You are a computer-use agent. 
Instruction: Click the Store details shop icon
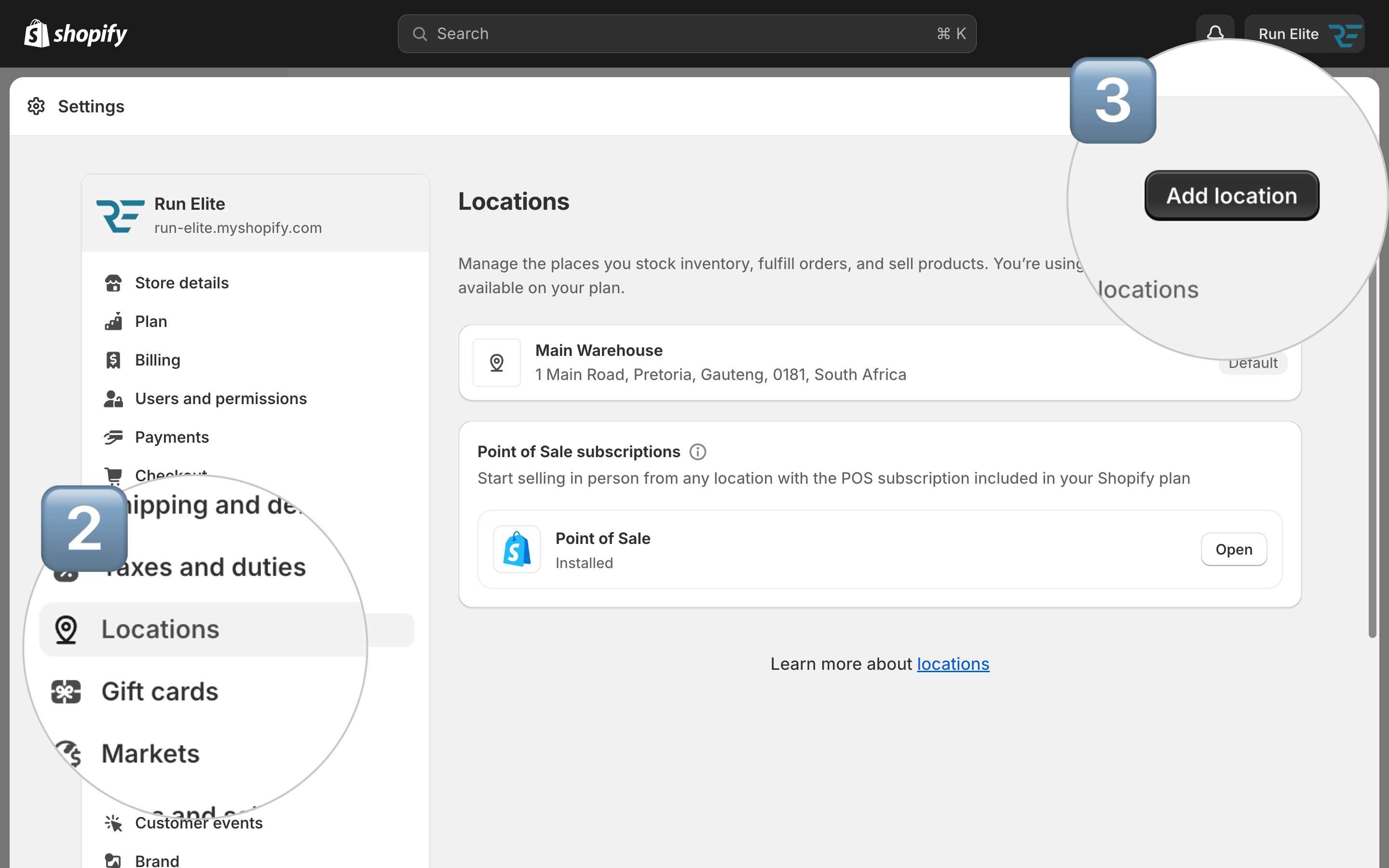tap(113, 283)
